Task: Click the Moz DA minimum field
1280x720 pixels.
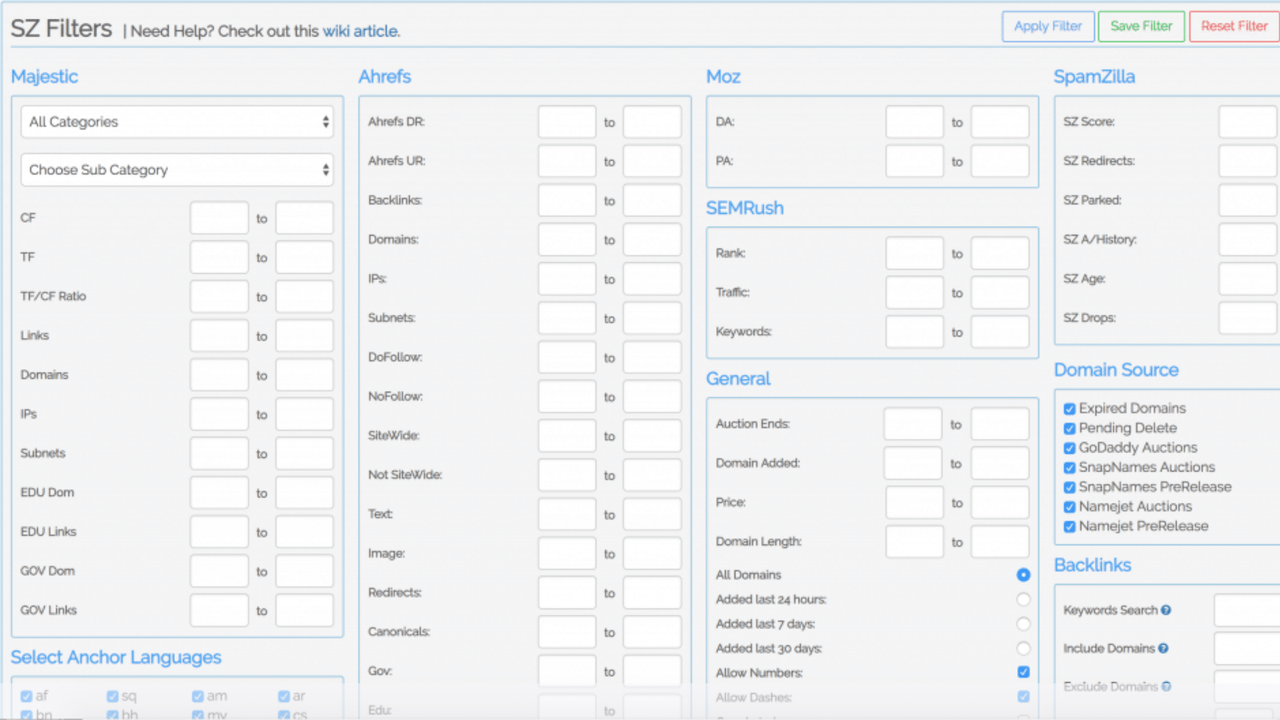Action: 914,122
